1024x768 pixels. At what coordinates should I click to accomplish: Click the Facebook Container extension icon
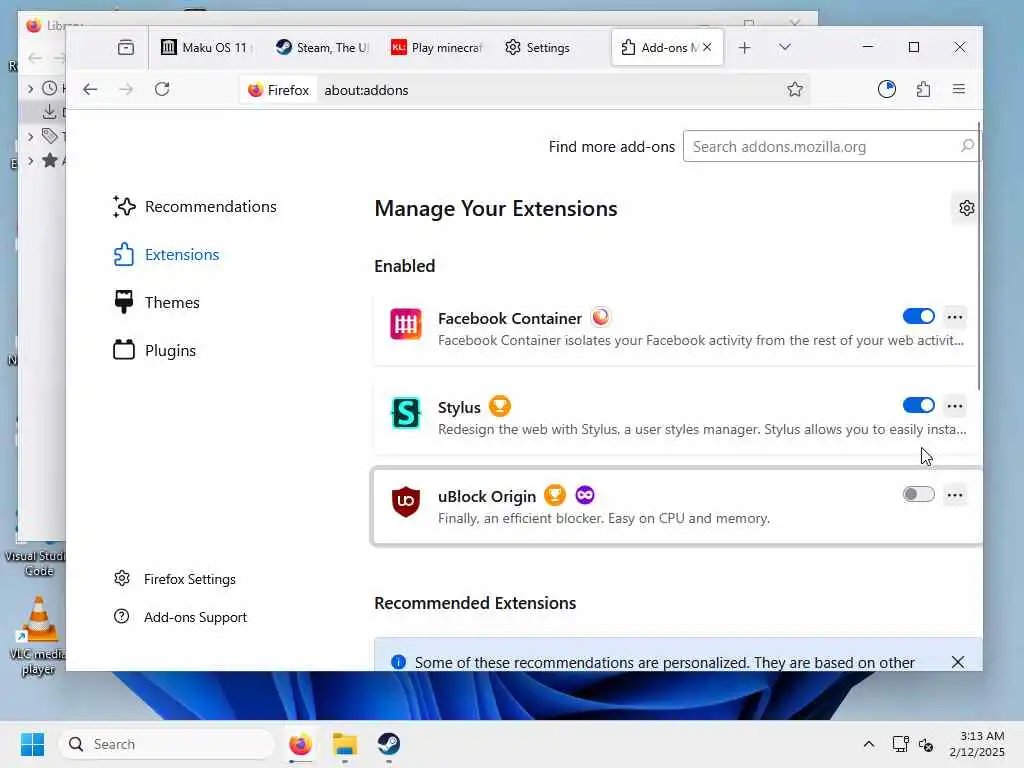tap(406, 325)
